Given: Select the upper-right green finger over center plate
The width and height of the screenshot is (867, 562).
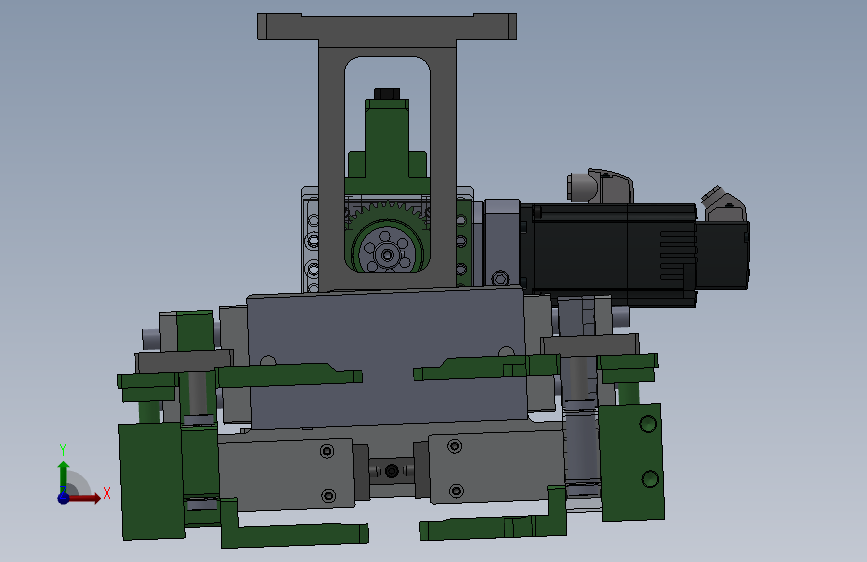Looking at the screenshot, I should tap(487, 367).
